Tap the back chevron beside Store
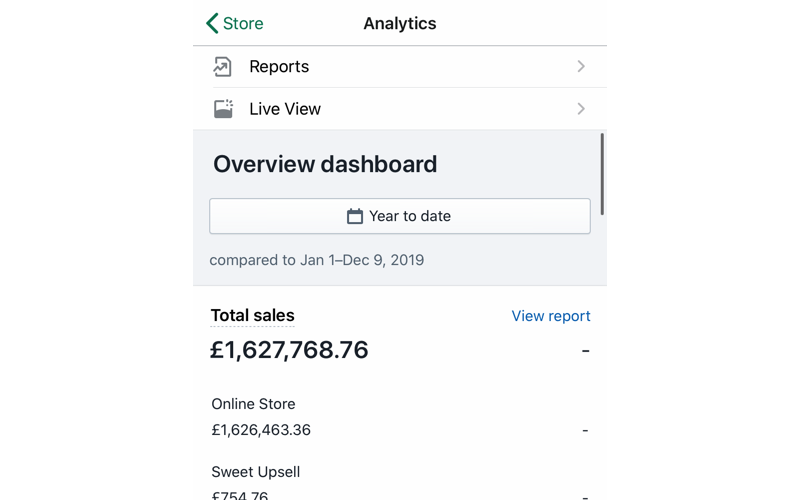The width and height of the screenshot is (800, 500). (x=212, y=23)
